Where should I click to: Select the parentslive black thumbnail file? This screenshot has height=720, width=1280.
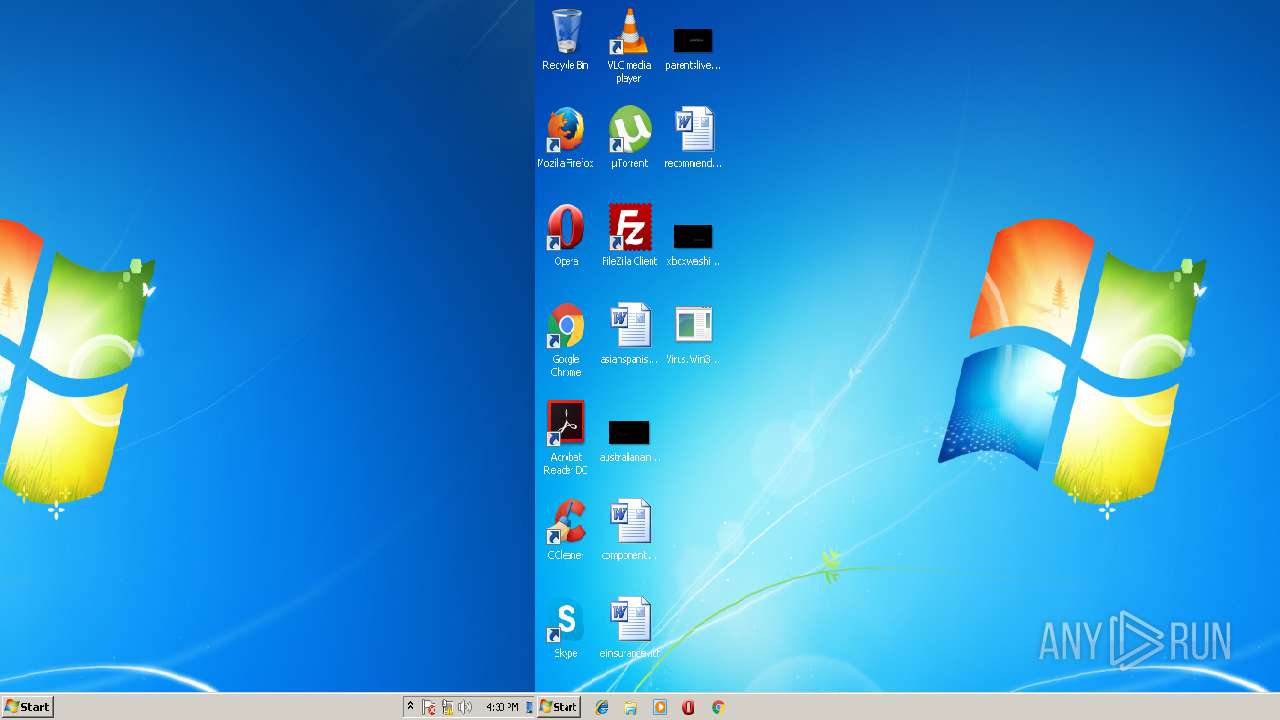(x=693, y=49)
